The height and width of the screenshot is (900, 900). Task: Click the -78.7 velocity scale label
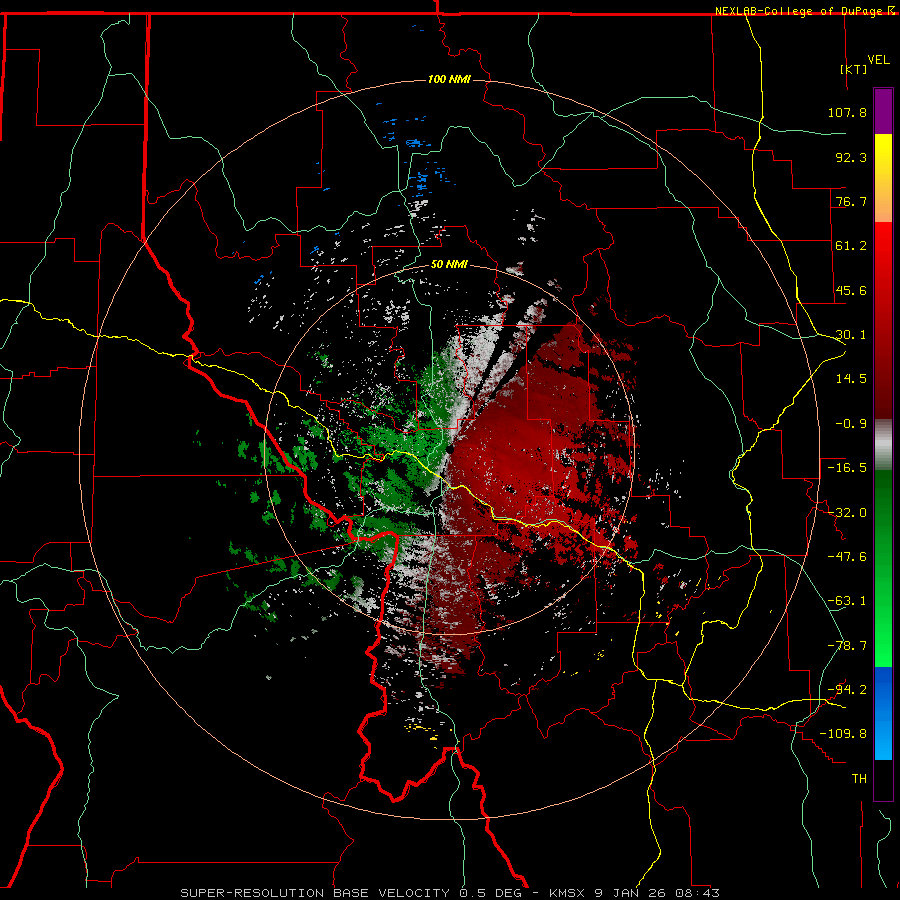coord(847,646)
